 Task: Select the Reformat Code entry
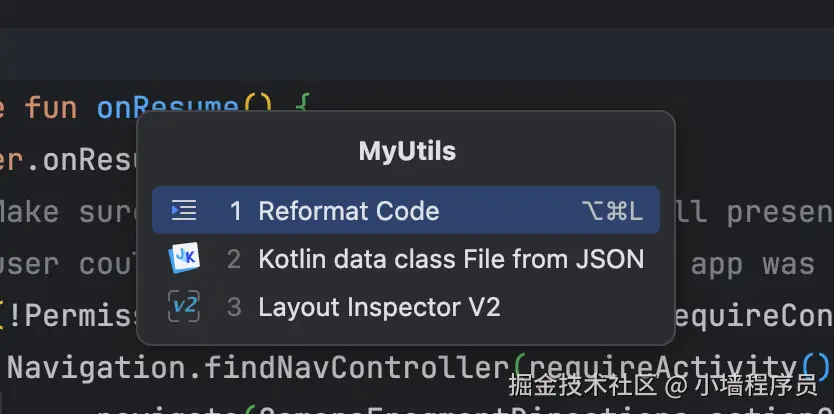click(x=348, y=211)
